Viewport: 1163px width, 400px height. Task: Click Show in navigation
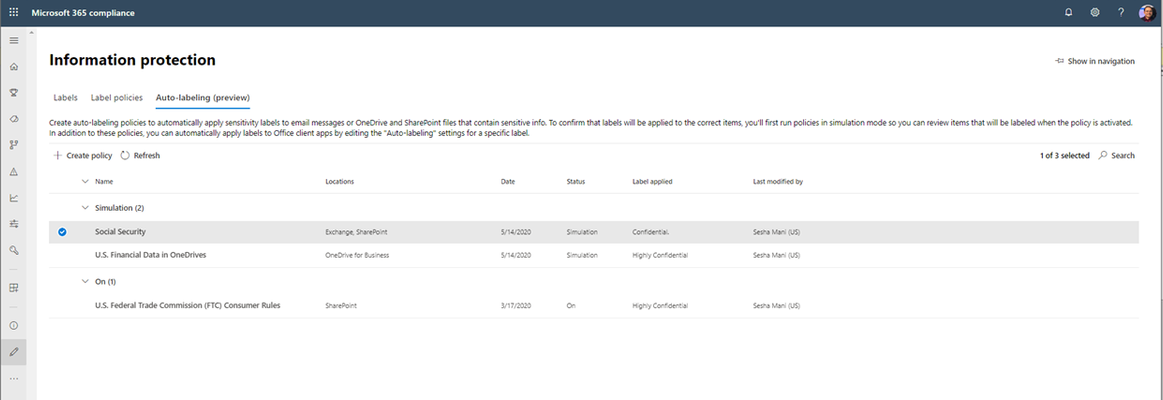[1101, 62]
